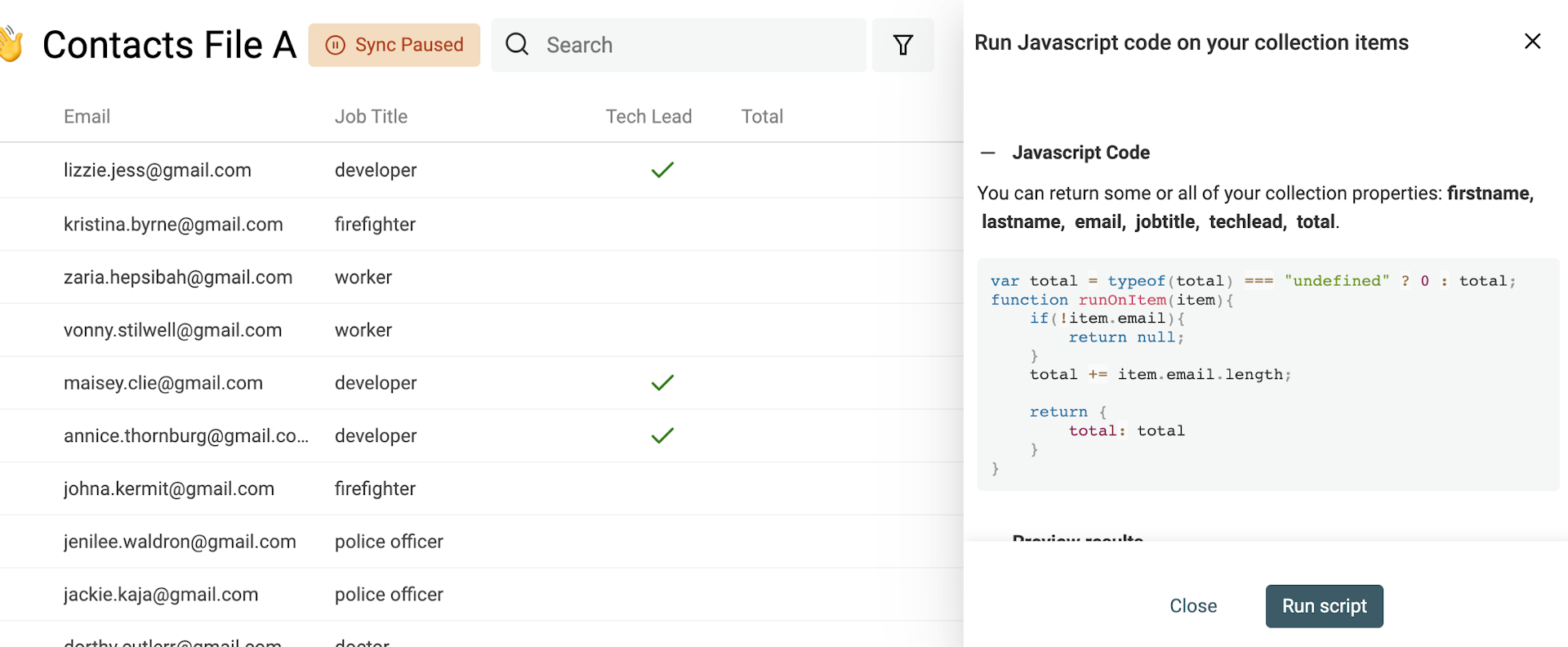1568x647 pixels.
Task: Expand the Preview results section
Action: click(x=1076, y=537)
